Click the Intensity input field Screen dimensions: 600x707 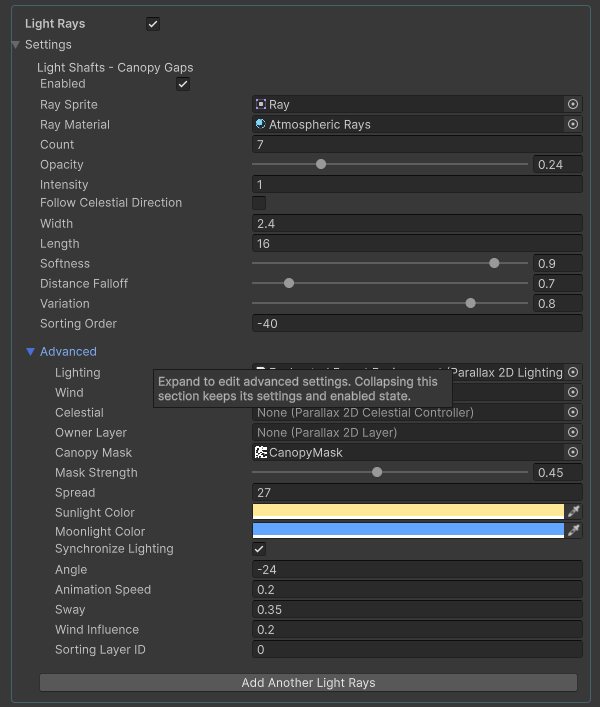[417, 184]
